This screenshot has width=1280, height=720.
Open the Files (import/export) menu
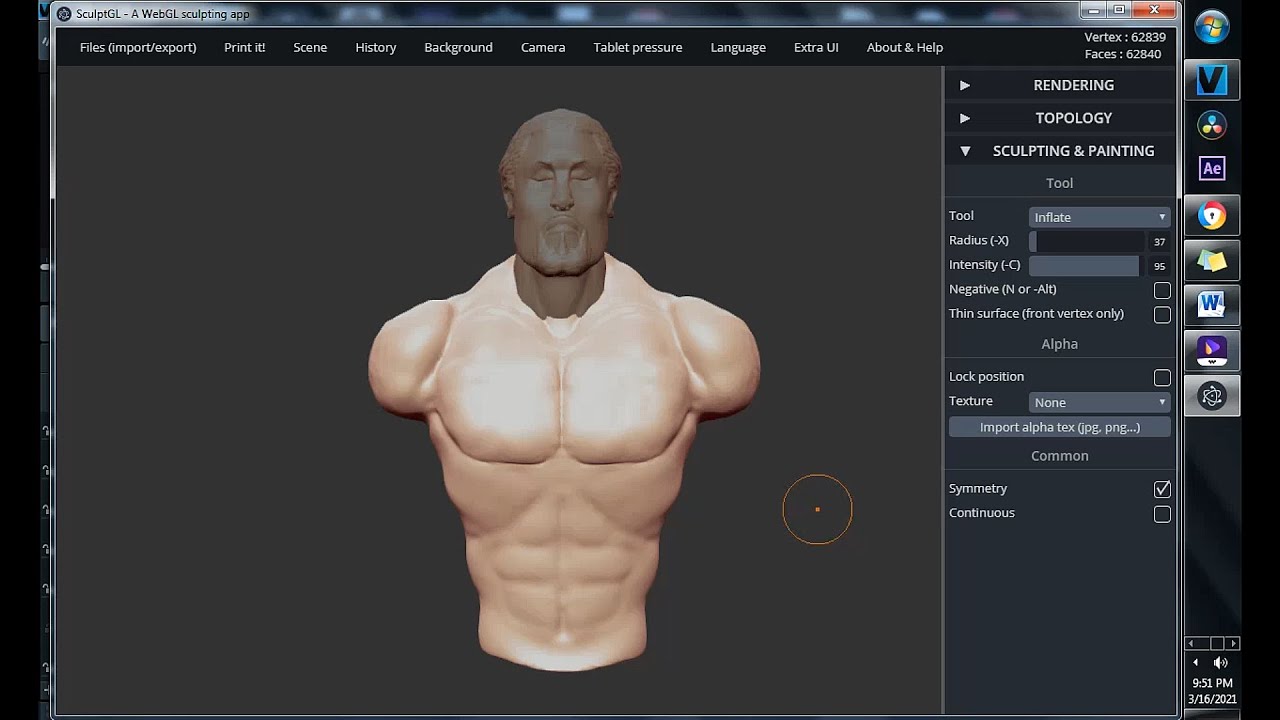click(x=138, y=47)
